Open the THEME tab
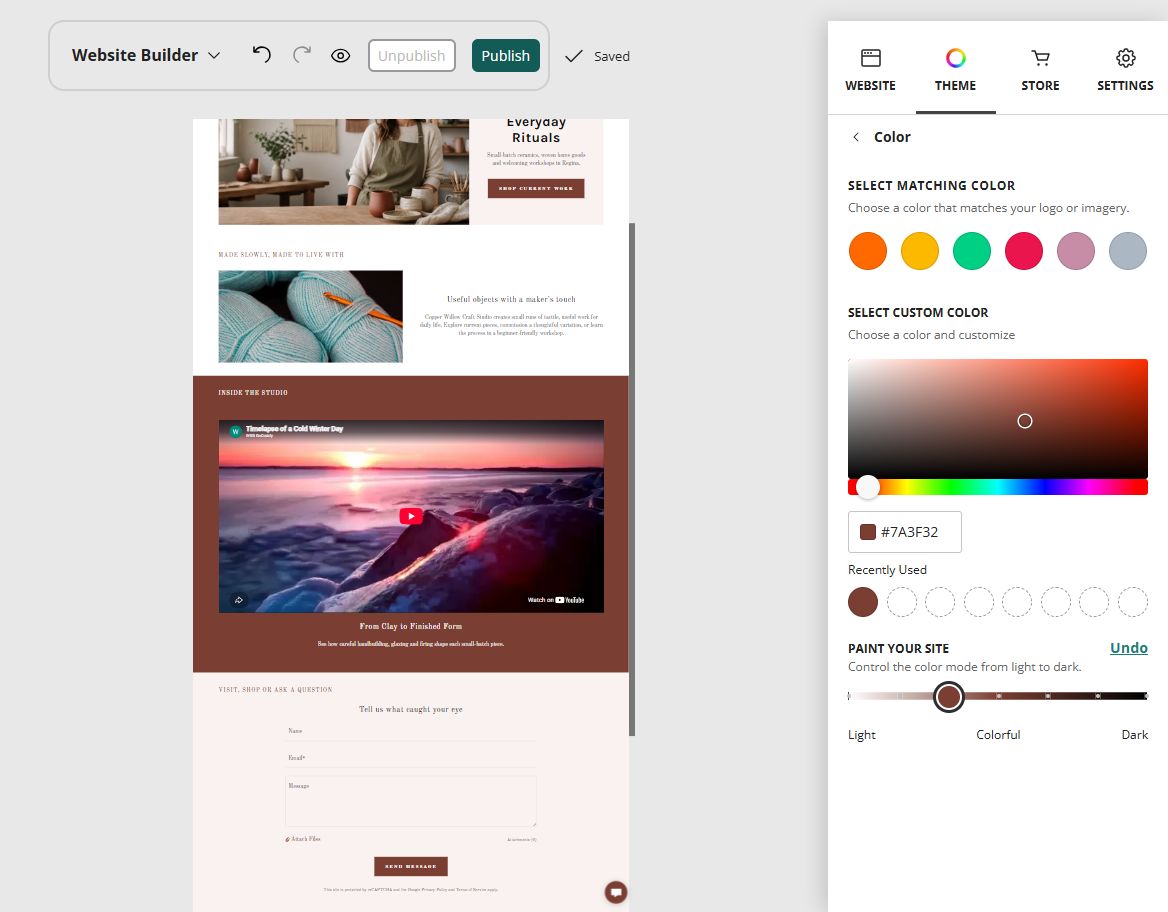 955,70
